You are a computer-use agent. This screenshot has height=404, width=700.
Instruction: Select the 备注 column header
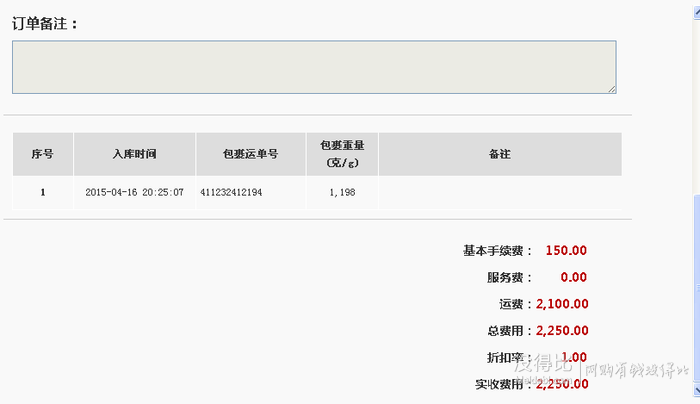500,154
